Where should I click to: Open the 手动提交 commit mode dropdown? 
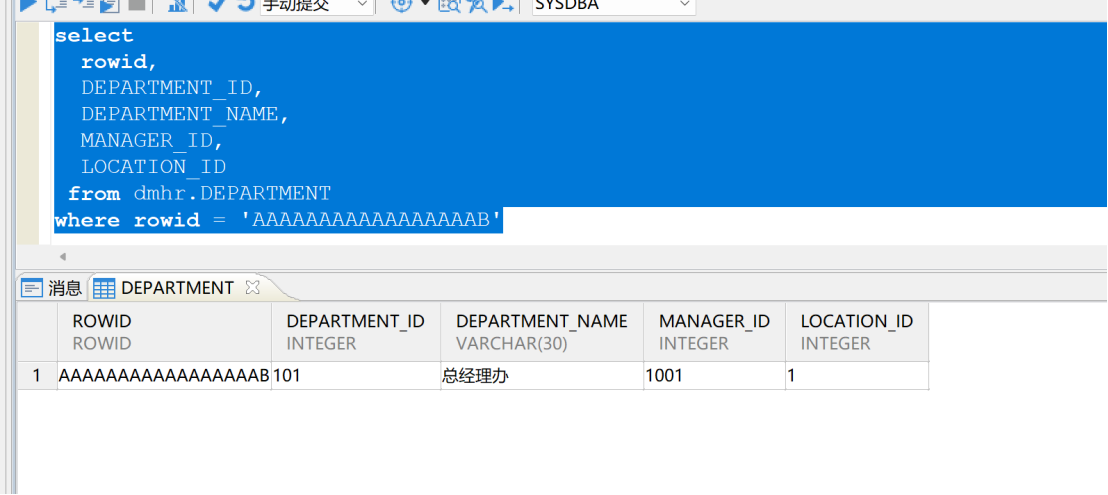[316, 6]
